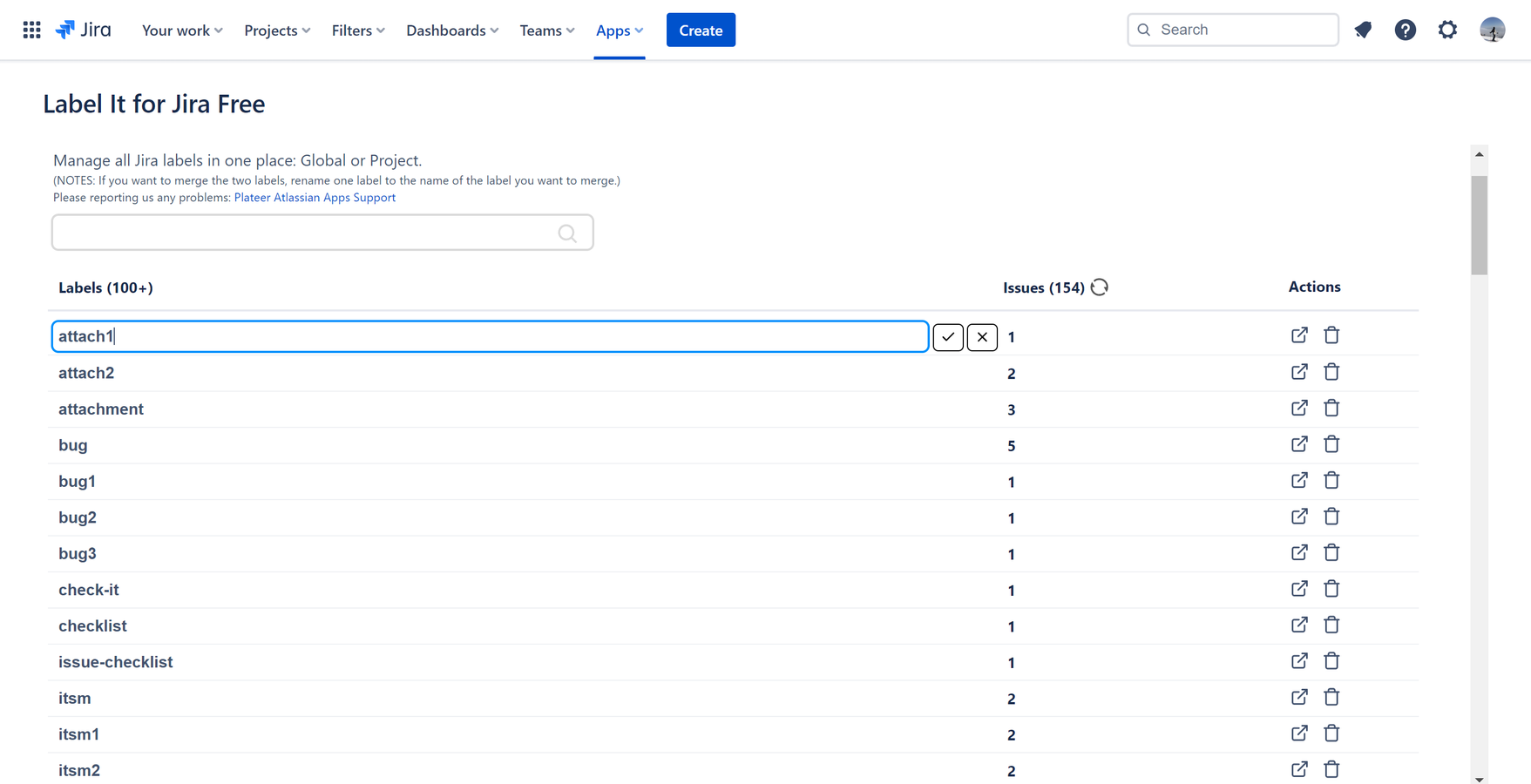
Task: Open issues for the bug label
Action: coord(1299,444)
